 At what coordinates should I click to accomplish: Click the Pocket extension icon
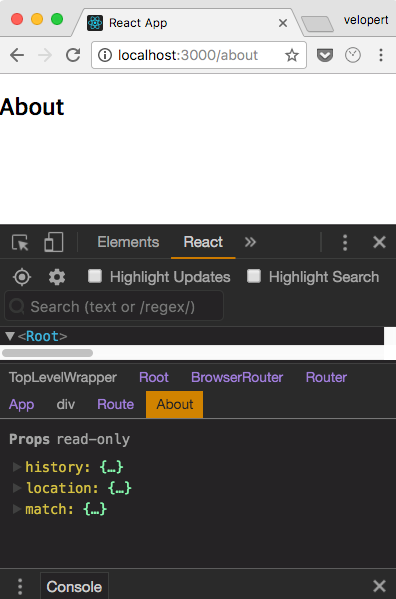[x=325, y=55]
